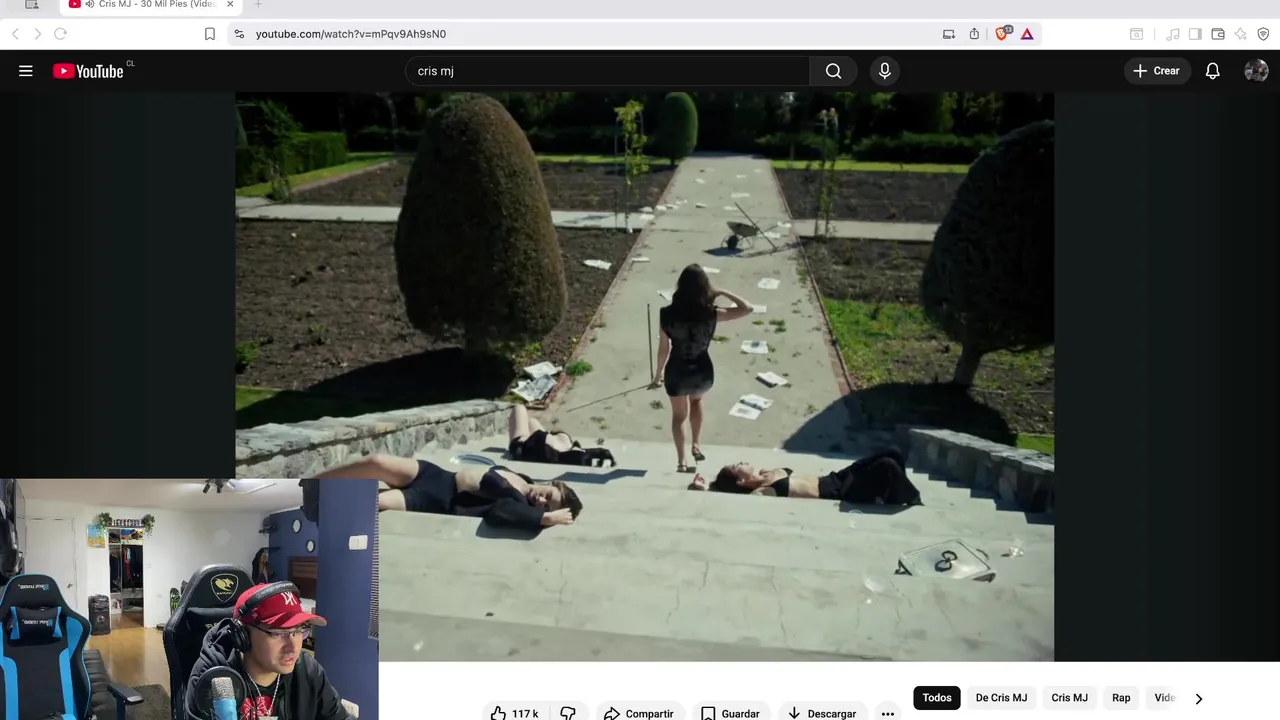The image size is (1280, 720).
Task: Close the Cris MJ browser tab
Action: [230, 5]
